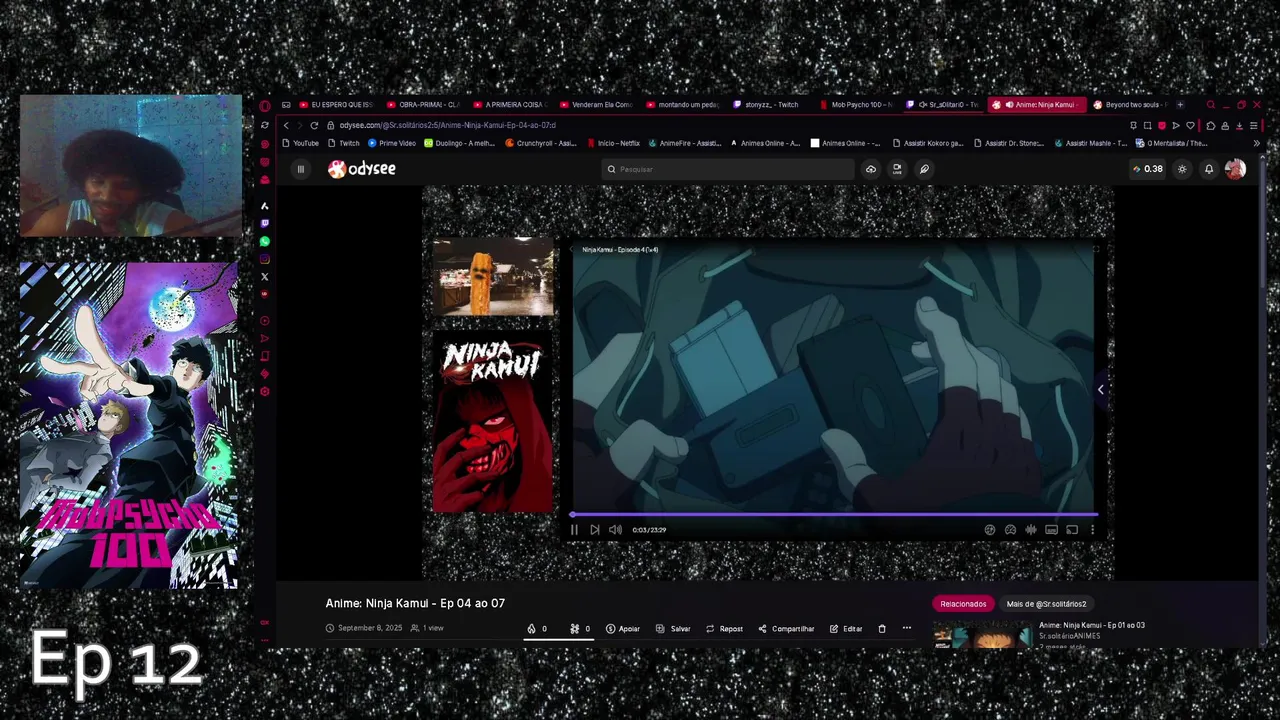
Task: Switch to 'Beyond two souls' tab
Action: pyautogui.click(x=1130, y=105)
